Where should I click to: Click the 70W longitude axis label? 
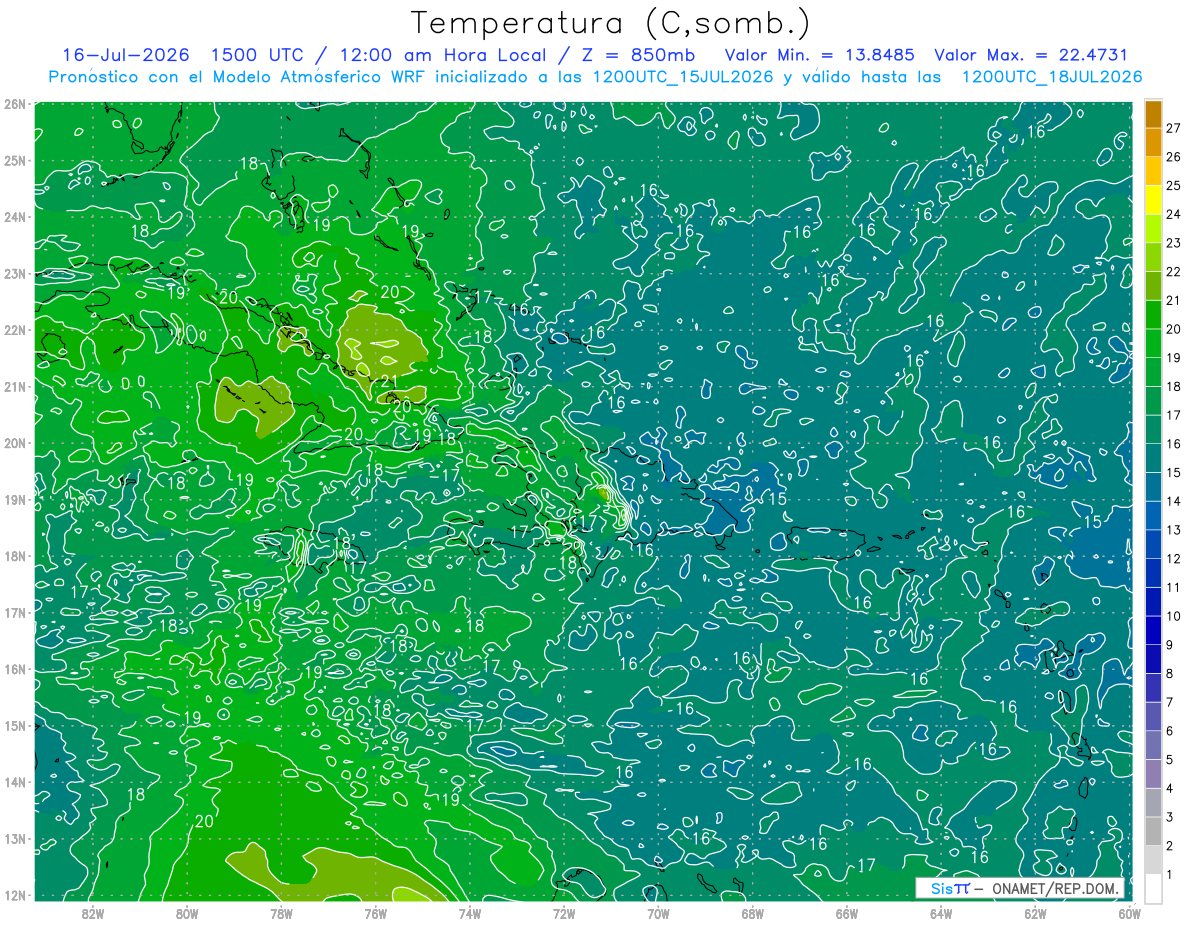658,913
